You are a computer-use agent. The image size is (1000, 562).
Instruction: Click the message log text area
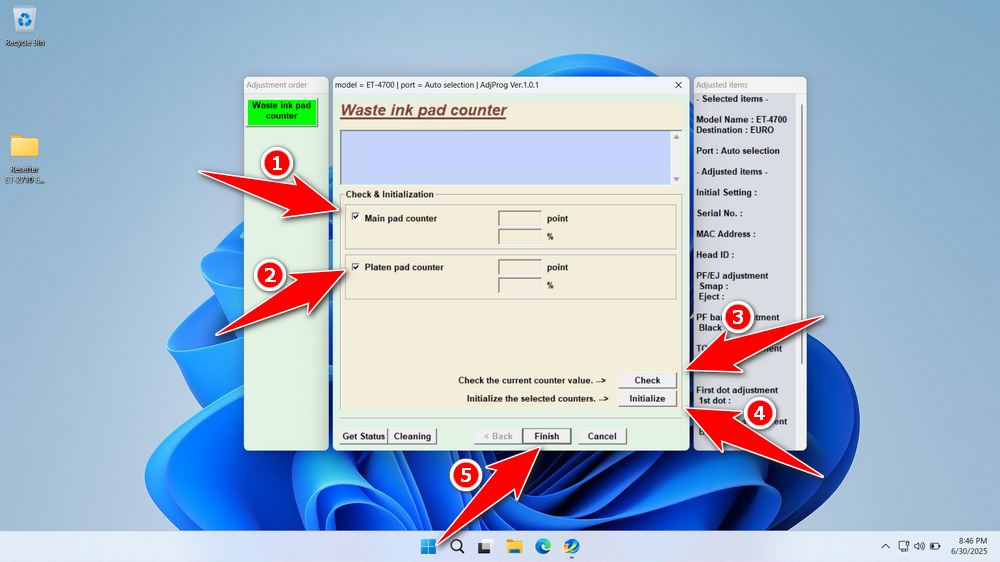(x=506, y=158)
